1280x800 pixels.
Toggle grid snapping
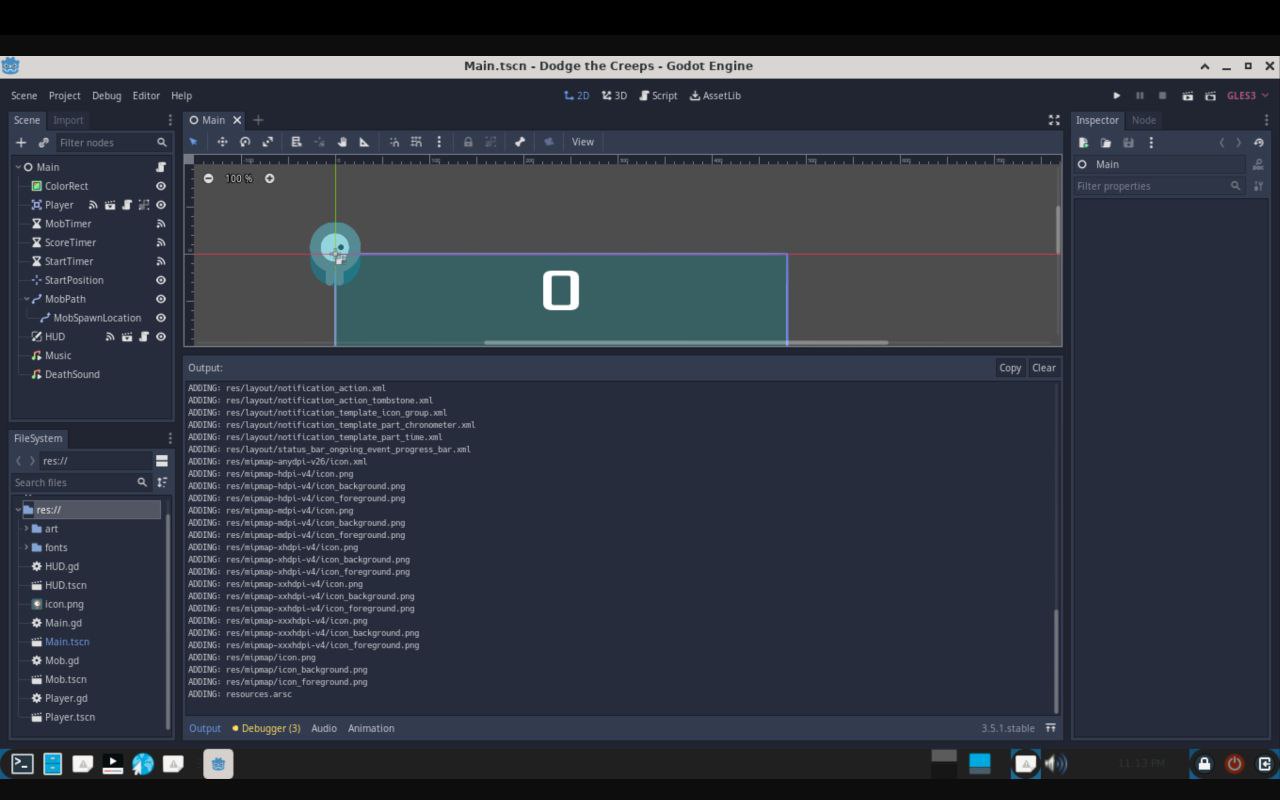(416, 141)
